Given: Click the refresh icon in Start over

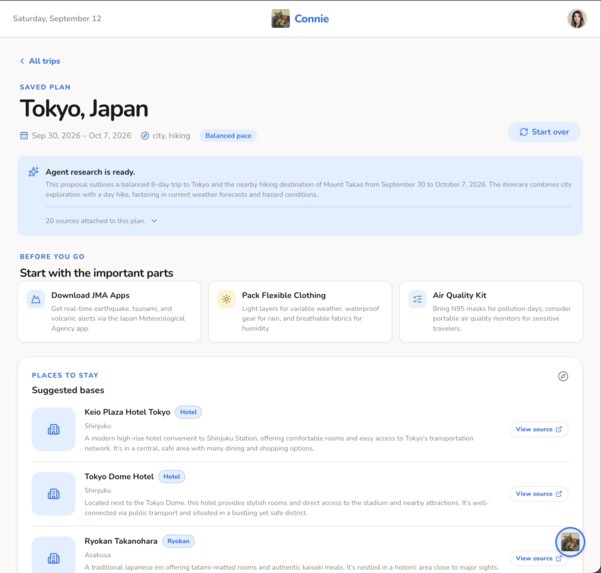Looking at the screenshot, I should [524, 132].
